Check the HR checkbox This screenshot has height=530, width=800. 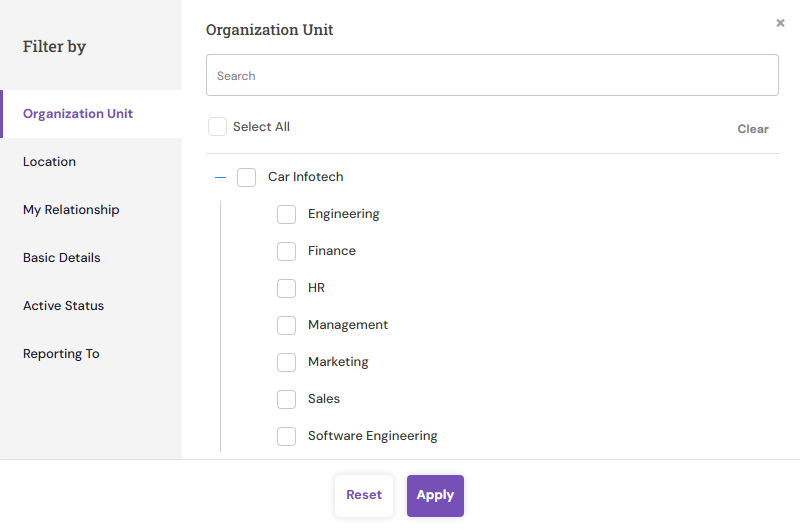pyautogui.click(x=286, y=288)
